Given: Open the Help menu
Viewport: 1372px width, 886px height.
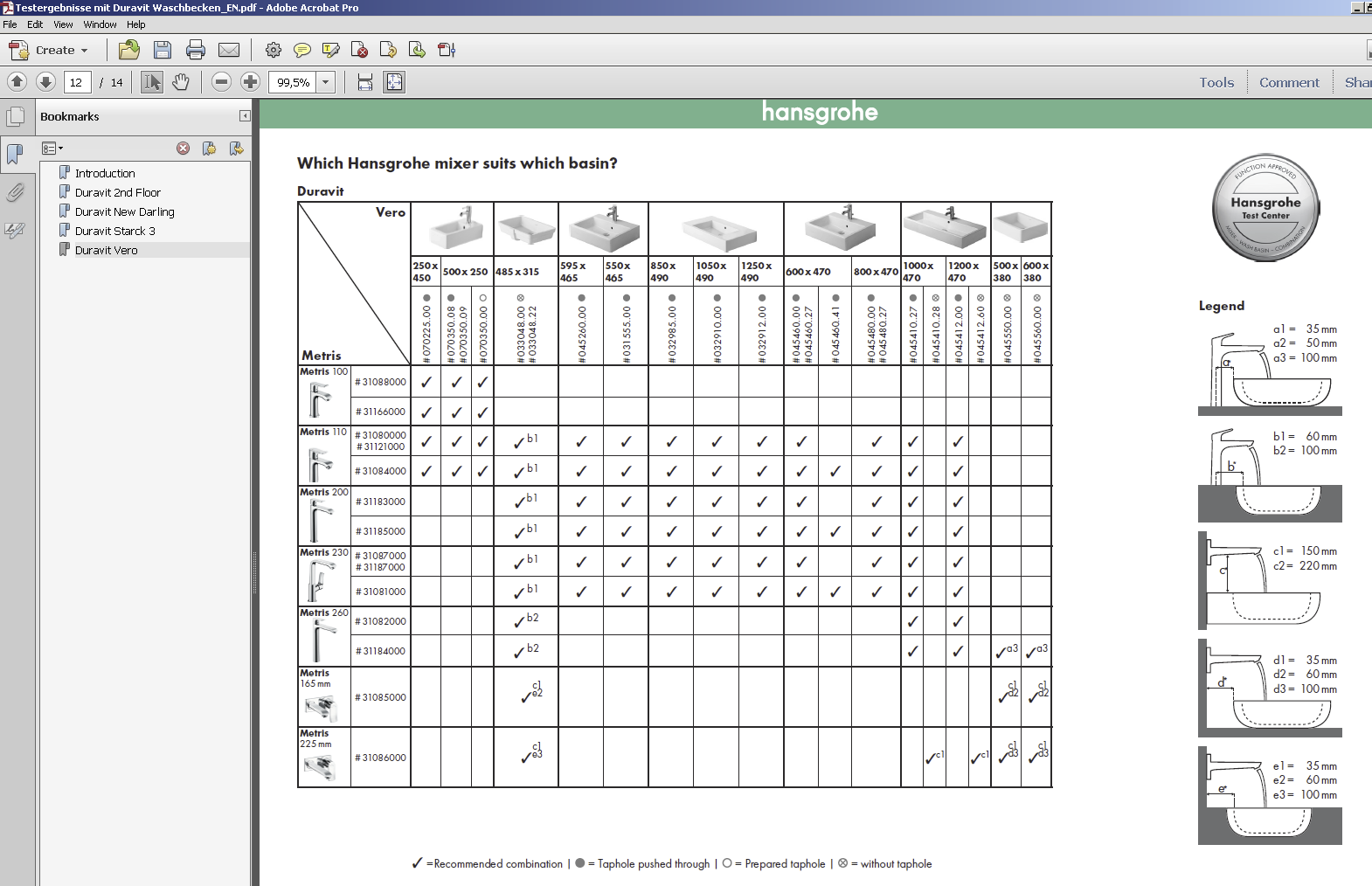Looking at the screenshot, I should [135, 24].
